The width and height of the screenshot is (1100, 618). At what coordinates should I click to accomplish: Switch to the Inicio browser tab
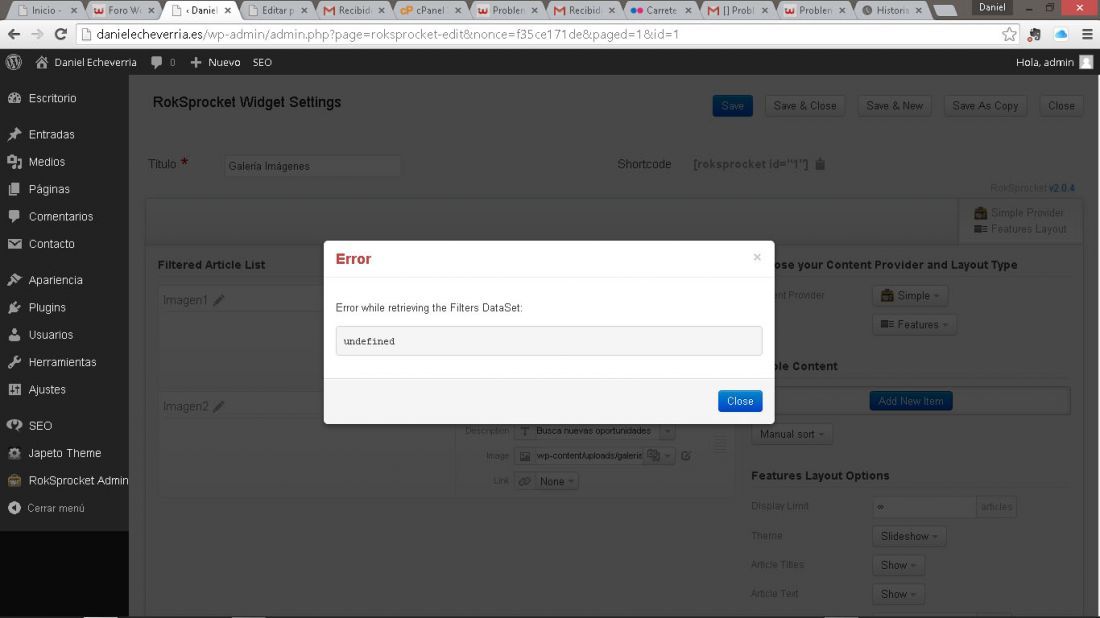coord(46,11)
